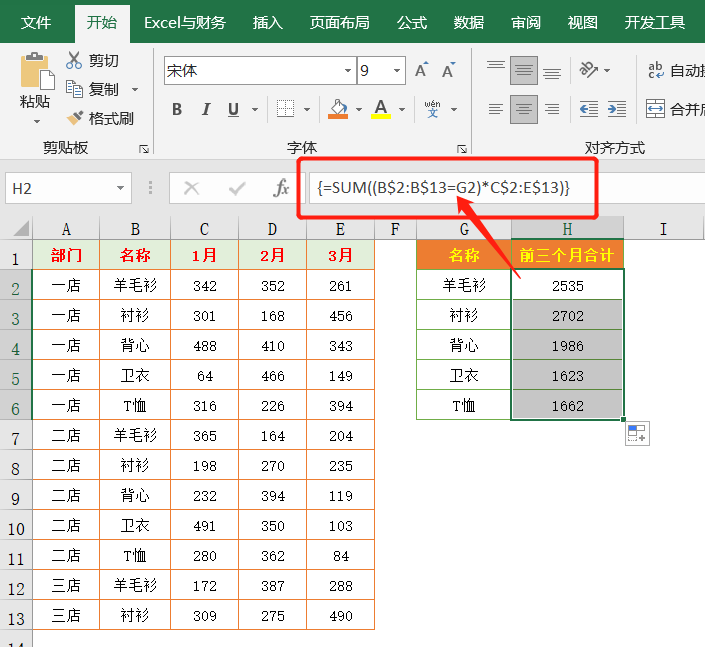Click the Auto Fill Options icon below H6

click(x=637, y=433)
